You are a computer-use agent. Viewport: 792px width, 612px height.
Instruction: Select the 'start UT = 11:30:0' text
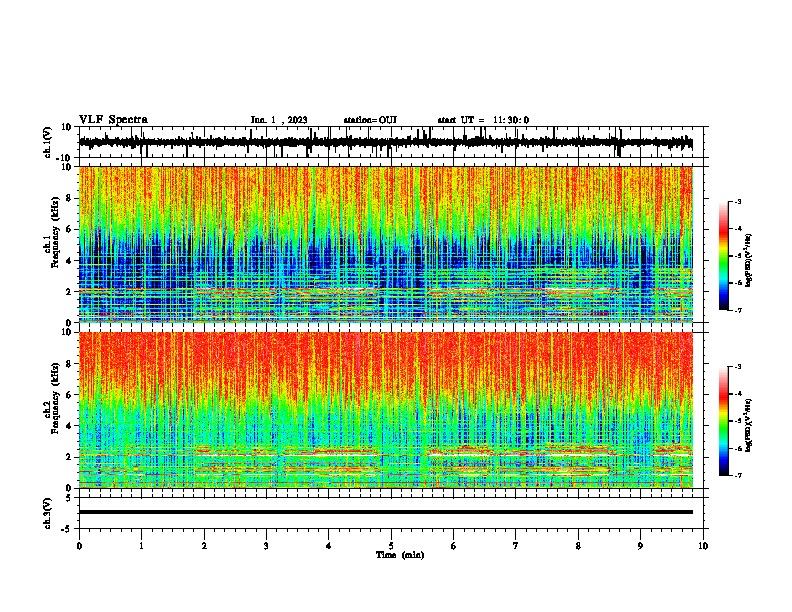(x=483, y=120)
